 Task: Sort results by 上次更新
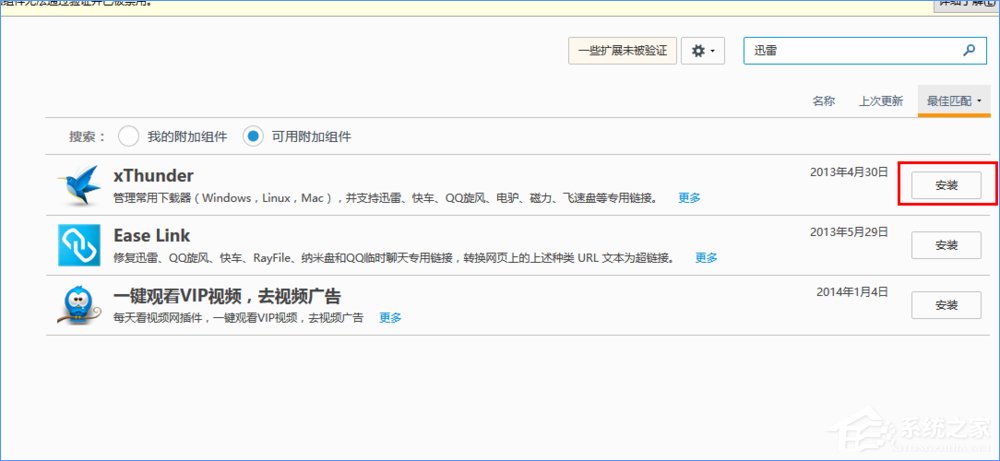pos(880,101)
